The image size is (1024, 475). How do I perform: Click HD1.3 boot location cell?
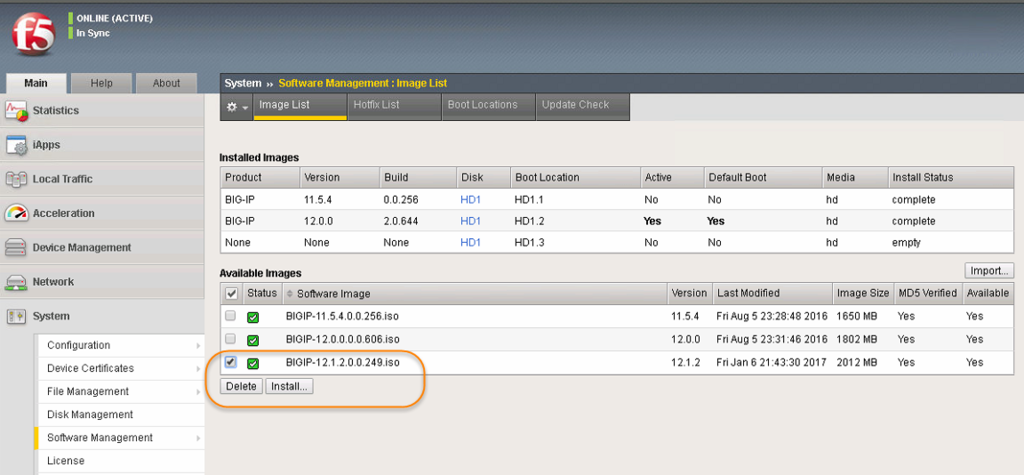click(x=530, y=242)
